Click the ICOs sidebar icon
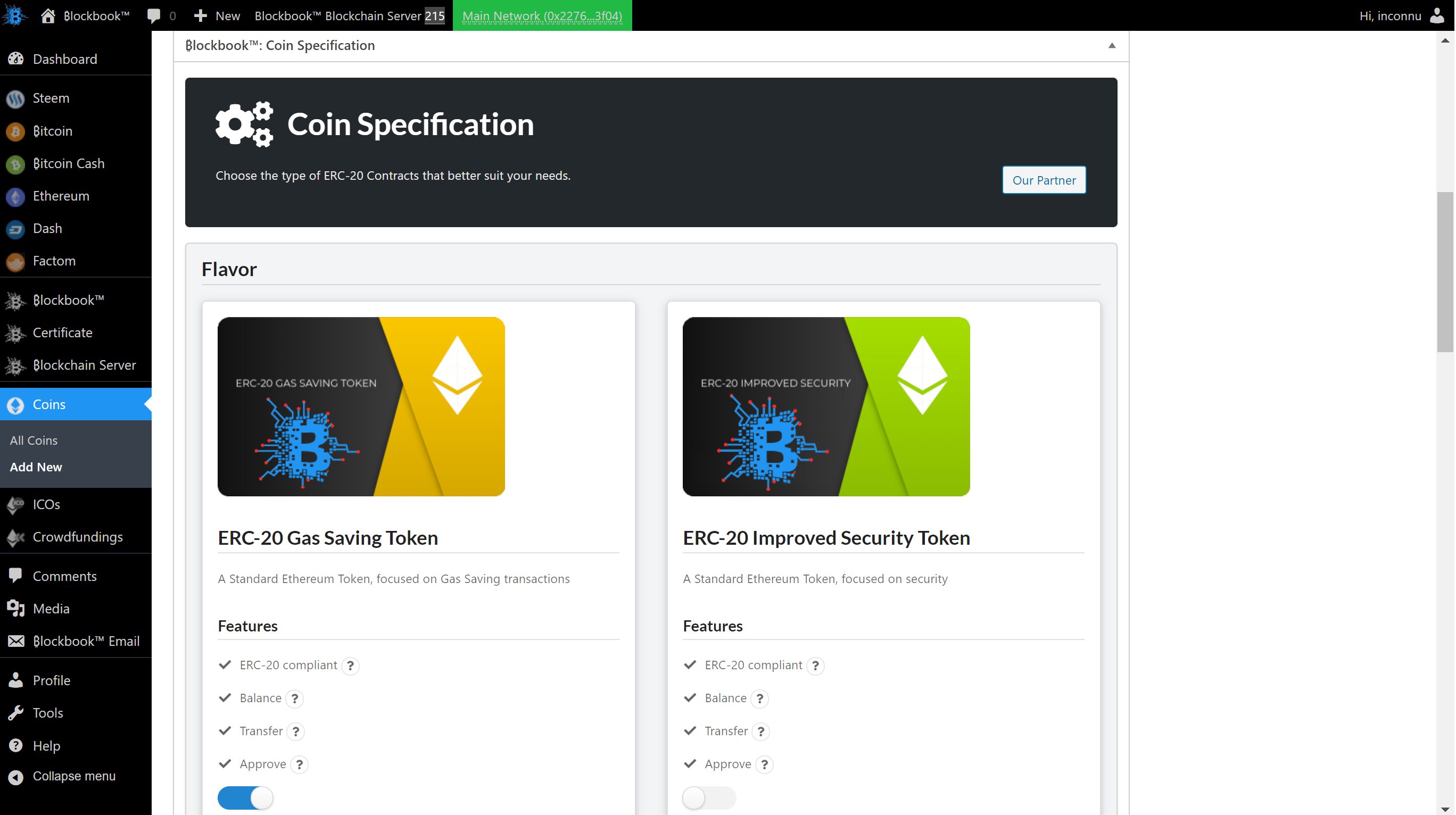 16,505
